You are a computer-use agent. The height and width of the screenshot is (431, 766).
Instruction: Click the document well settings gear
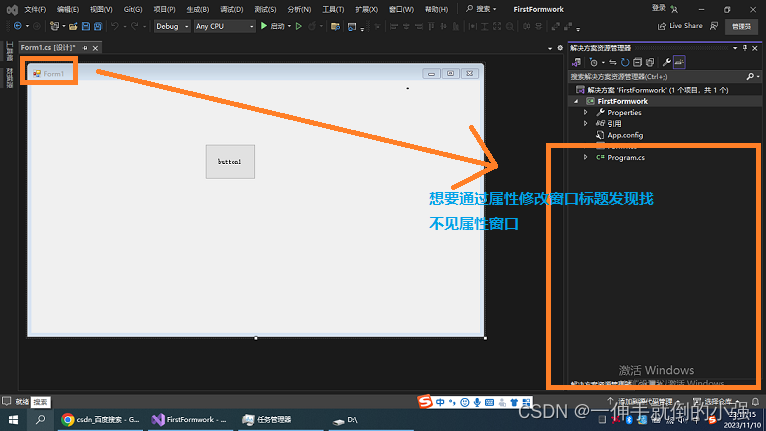click(560, 48)
